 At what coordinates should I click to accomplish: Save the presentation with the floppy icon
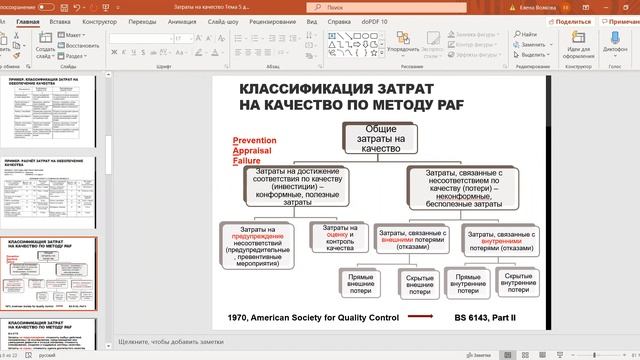click(x=64, y=7)
